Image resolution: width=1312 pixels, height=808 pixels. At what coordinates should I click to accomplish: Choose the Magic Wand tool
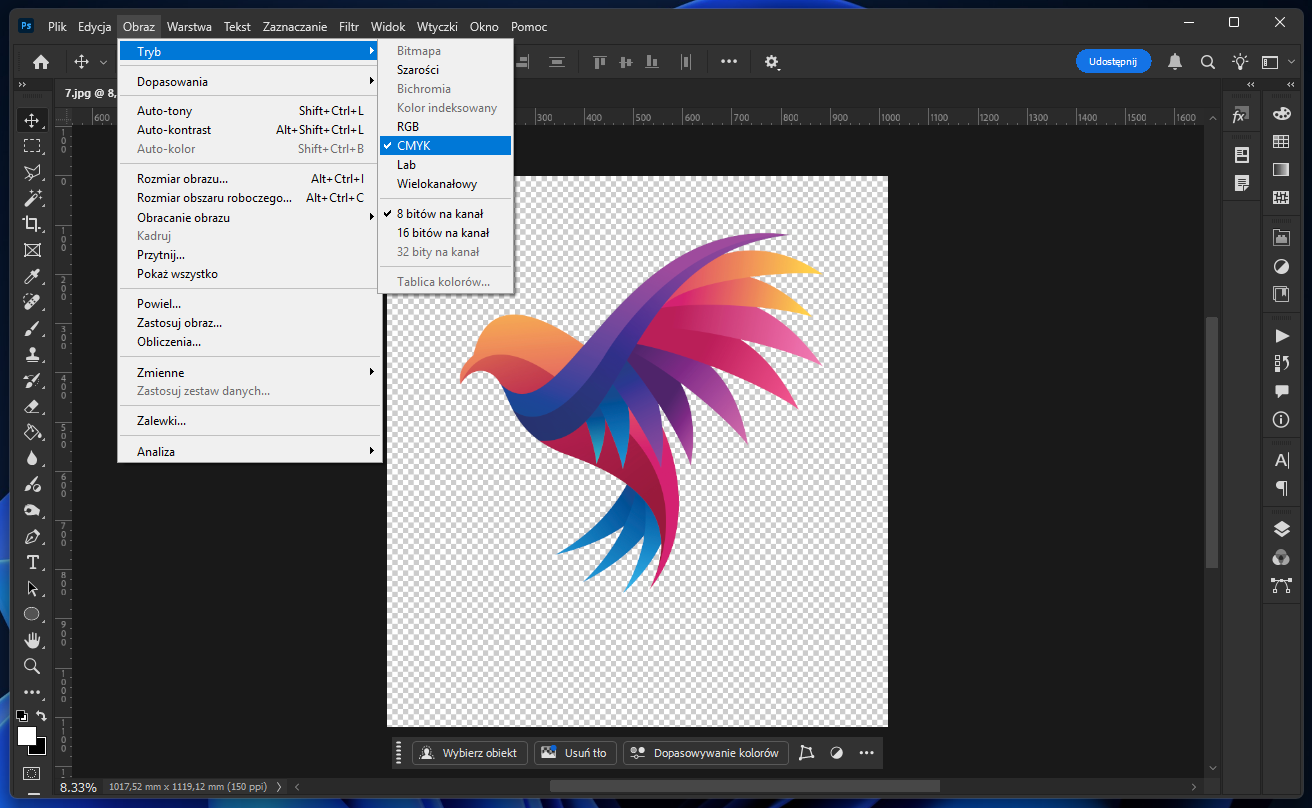(32, 198)
